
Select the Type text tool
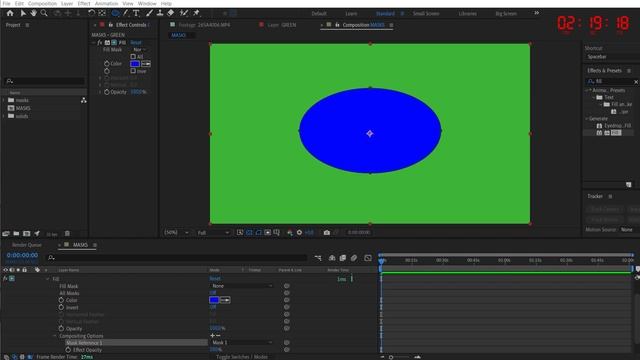tap(136, 13)
